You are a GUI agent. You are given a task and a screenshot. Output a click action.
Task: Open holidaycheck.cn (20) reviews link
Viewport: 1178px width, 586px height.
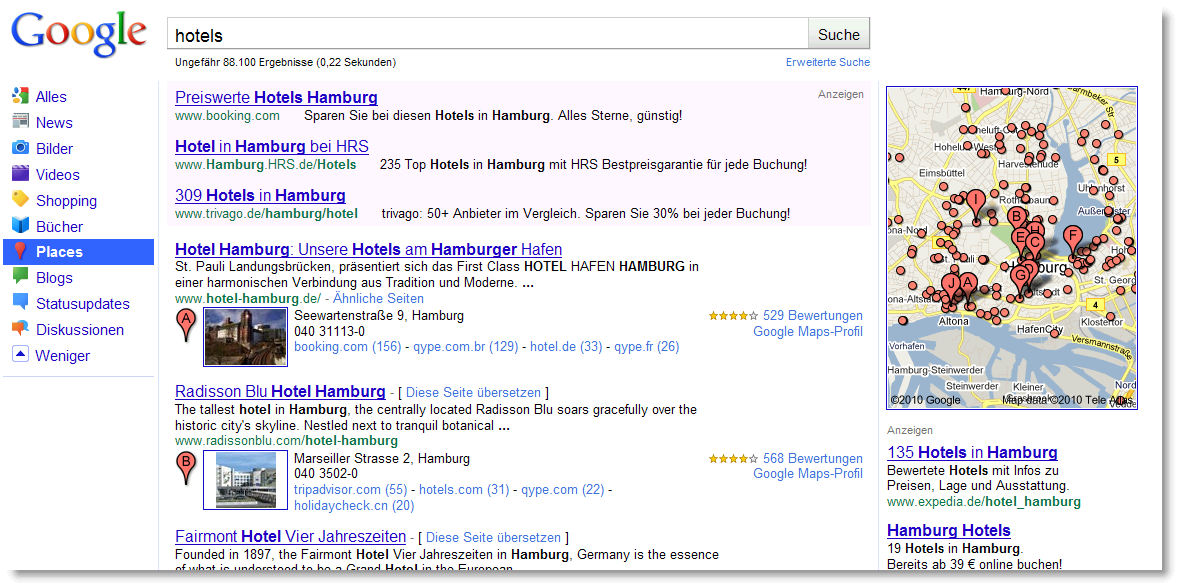pyautogui.click(x=354, y=506)
